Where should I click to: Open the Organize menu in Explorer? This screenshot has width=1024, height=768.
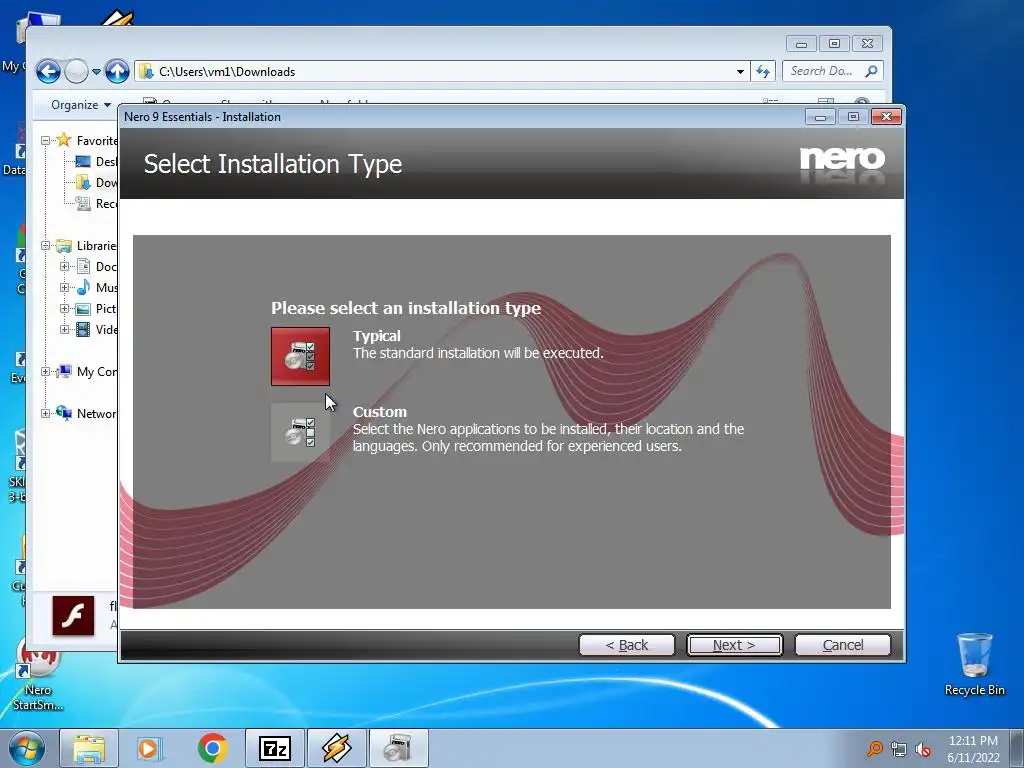pyautogui.click(x=81, y=105)
